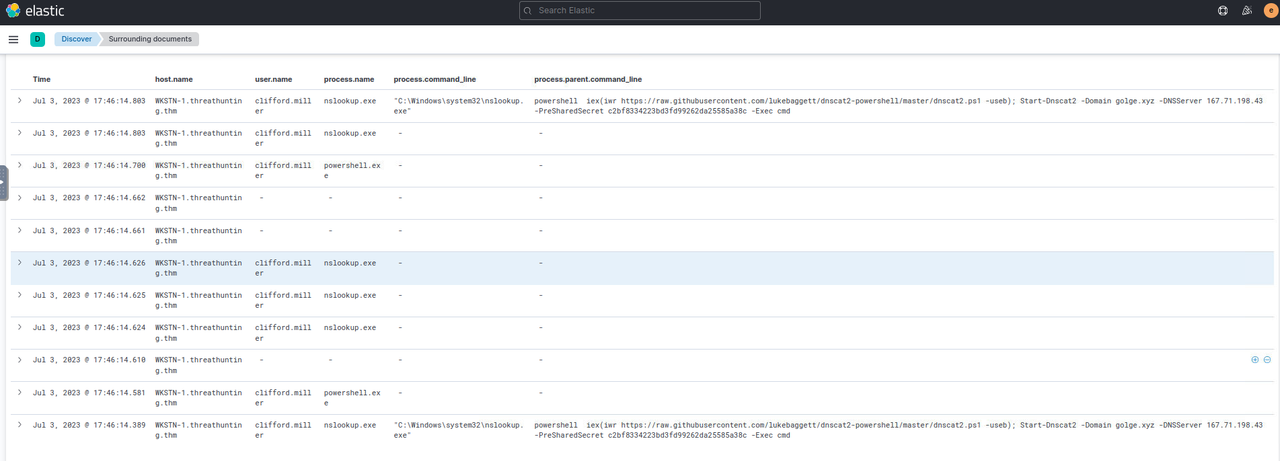The height and width of the screenshot is (461, 1280).
Task: Click powershell.exe in 17:46:14.700 row
Action: pyautogui.click(x=350, y=170)
